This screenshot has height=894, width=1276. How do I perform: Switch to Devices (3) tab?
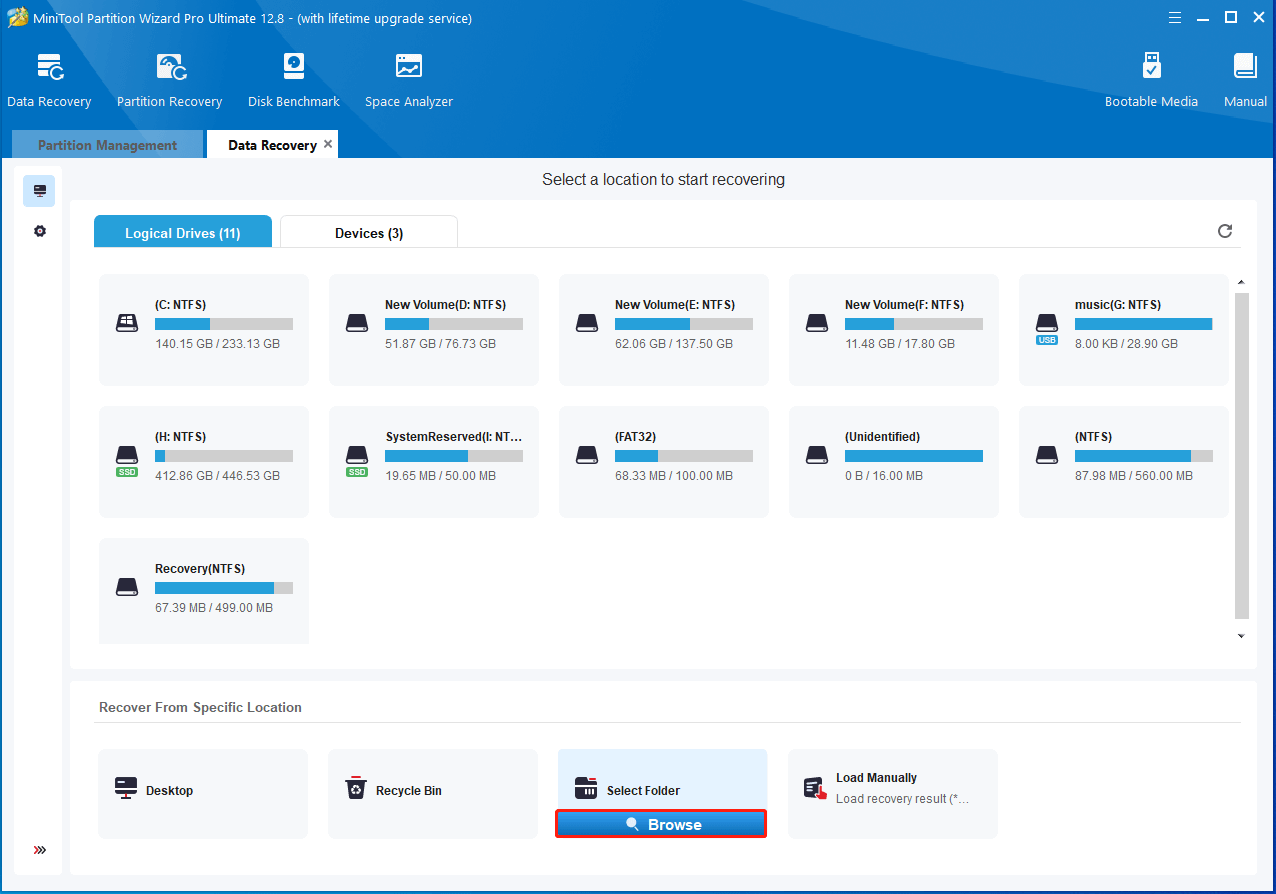[369, 232]
